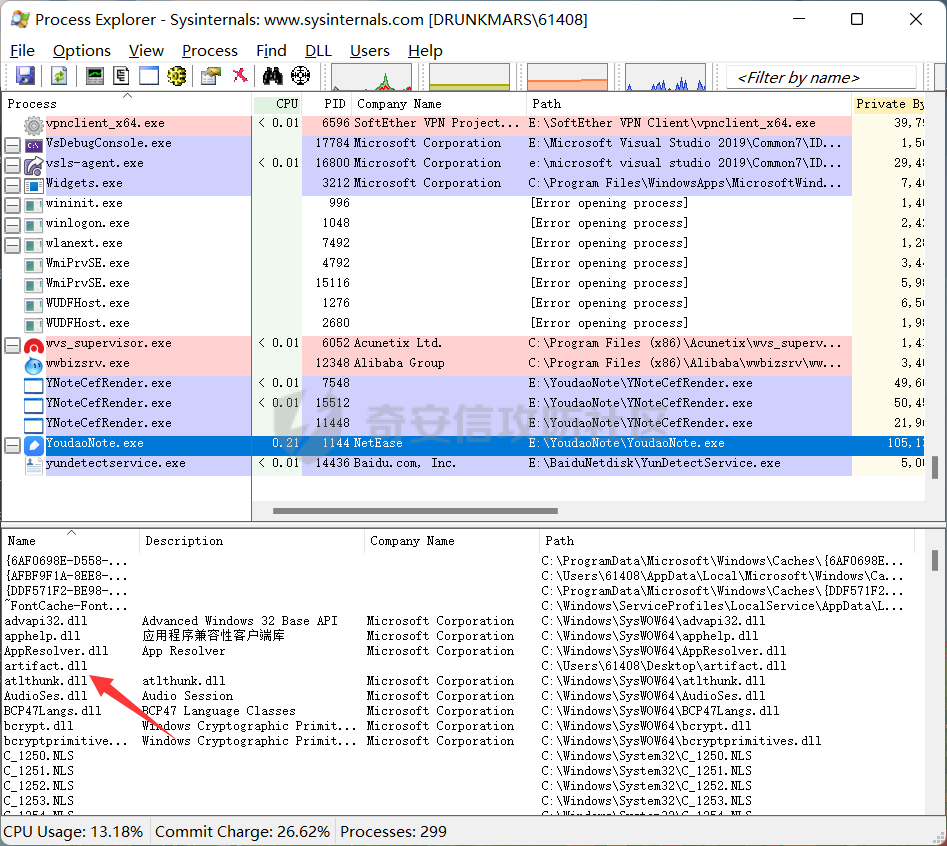This screenshot has width=947, height=846.
Task: Toggle the lower pane toolbar icon
Action: tap(149, 76)
